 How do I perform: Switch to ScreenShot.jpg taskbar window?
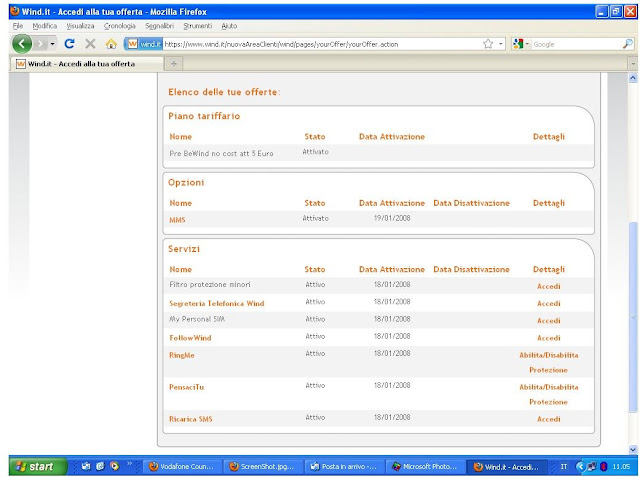coord(263,467)
